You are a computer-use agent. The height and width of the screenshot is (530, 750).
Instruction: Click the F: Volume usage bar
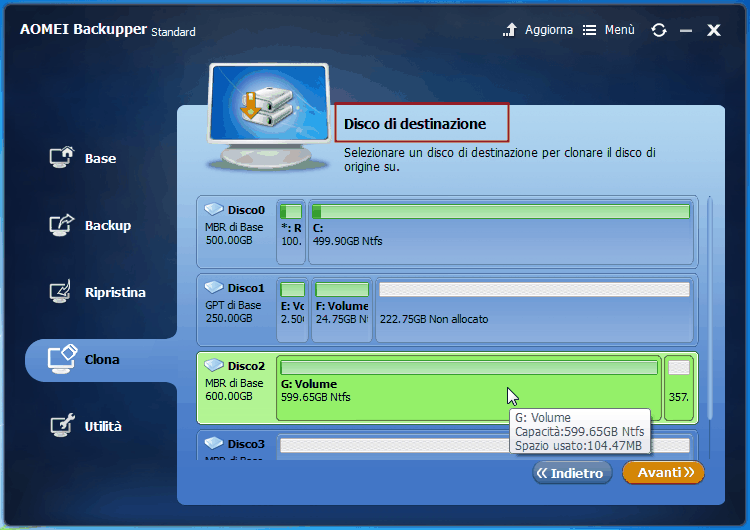pyautogui.click(x=342, y=289)
